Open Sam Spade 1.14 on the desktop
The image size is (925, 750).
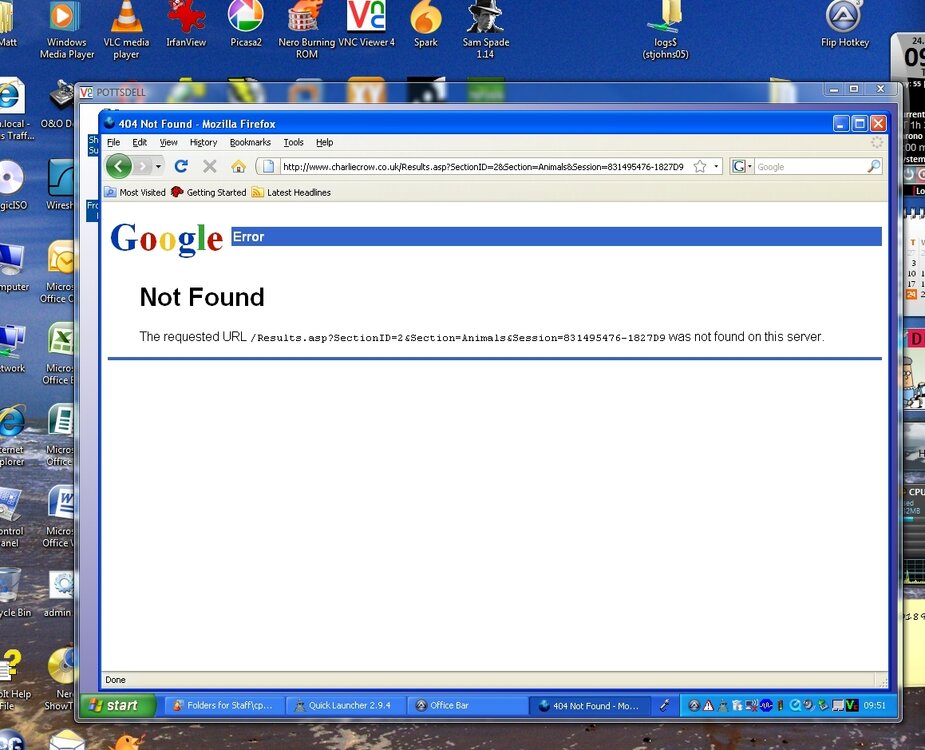486,30
